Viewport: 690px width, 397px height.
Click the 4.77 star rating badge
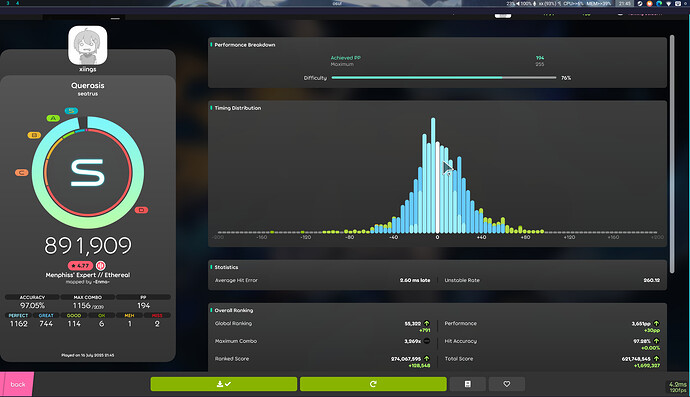[80, 265]
